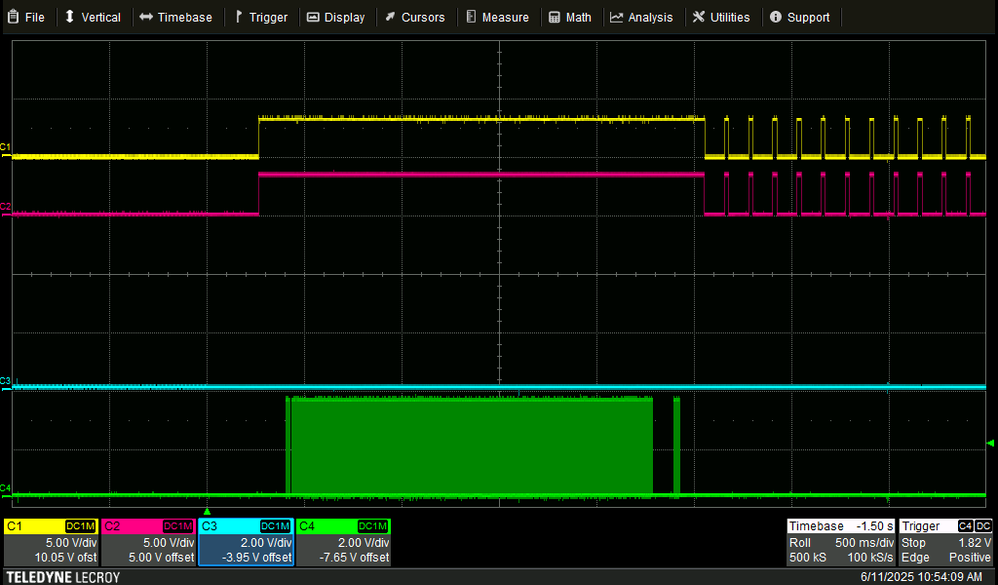The height and width of the screenshot is (585, 998).
Task: Click the Timebase horizontal arrow icon
Action: (146, 17)
